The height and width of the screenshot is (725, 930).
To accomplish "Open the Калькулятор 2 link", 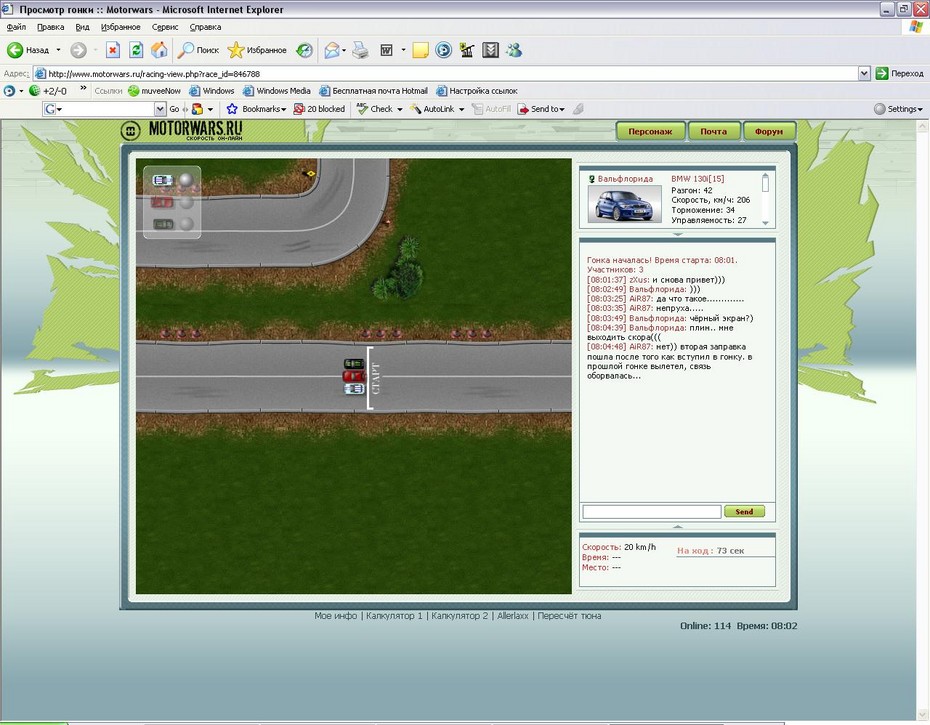I will click(x=459, y=616).
